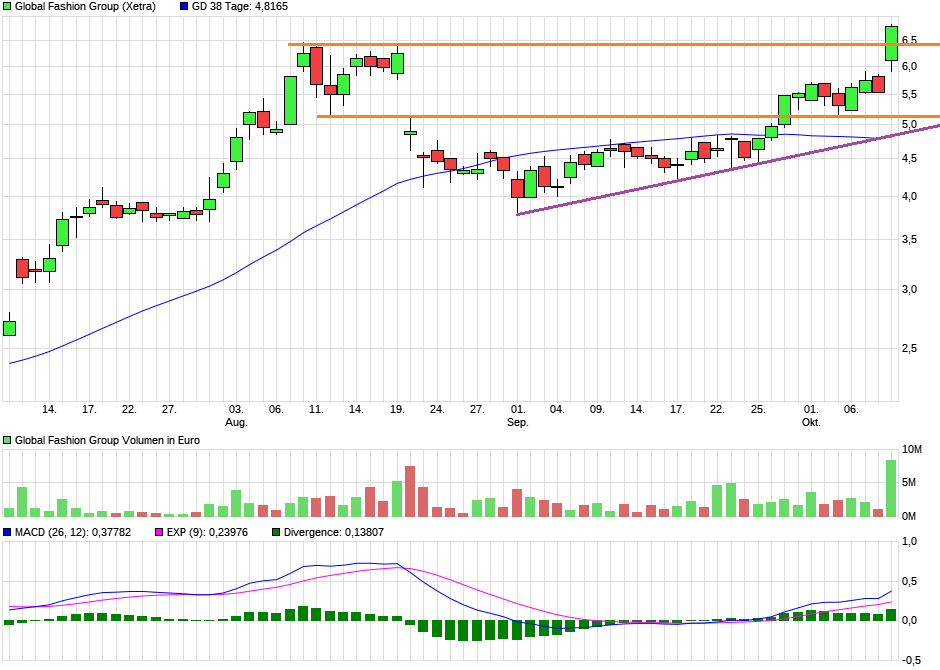The image size is (940, 670).
Task: Click the Global Fashion Group (Xetra) title label
Action: pyautogui.click(x=85, y=7)
